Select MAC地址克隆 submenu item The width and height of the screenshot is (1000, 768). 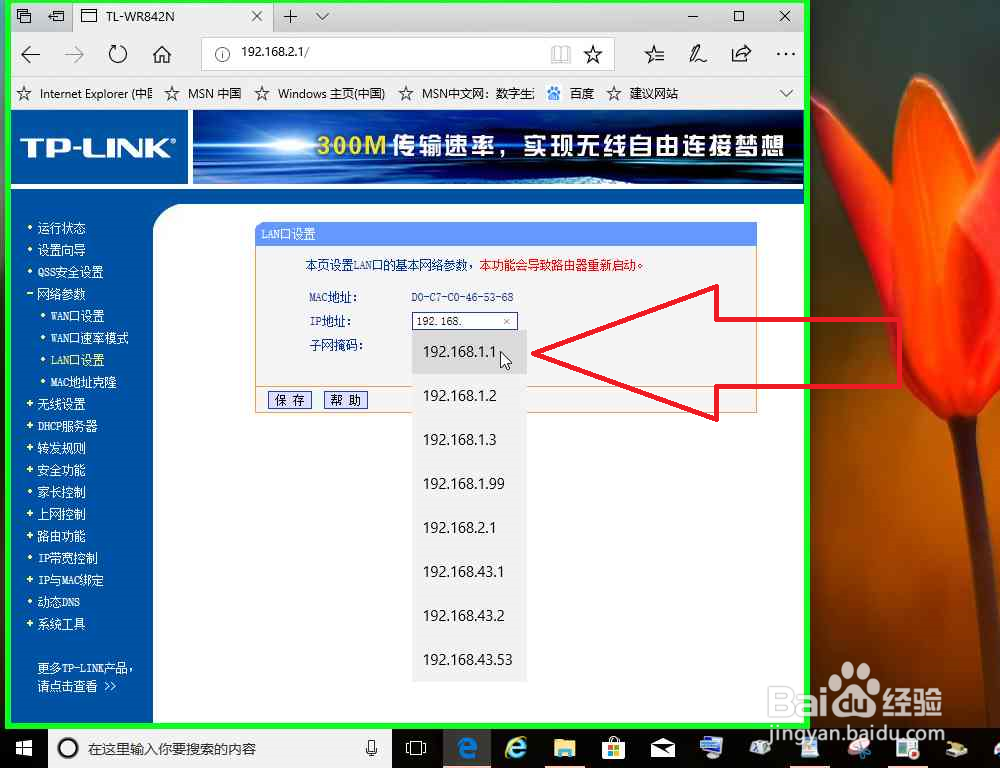point(84,383)
